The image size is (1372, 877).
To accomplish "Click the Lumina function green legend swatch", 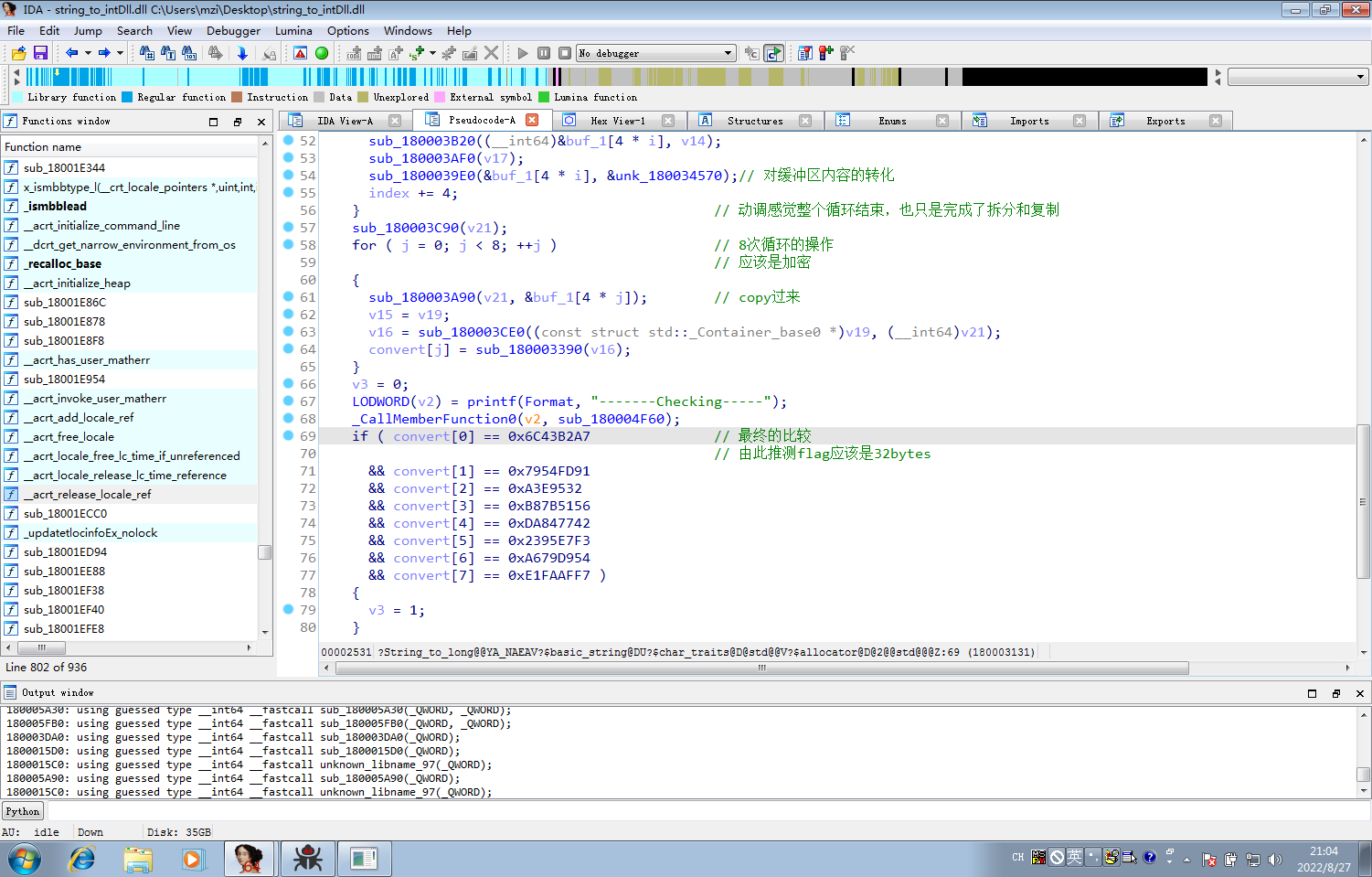I will [x=545, y=97].
